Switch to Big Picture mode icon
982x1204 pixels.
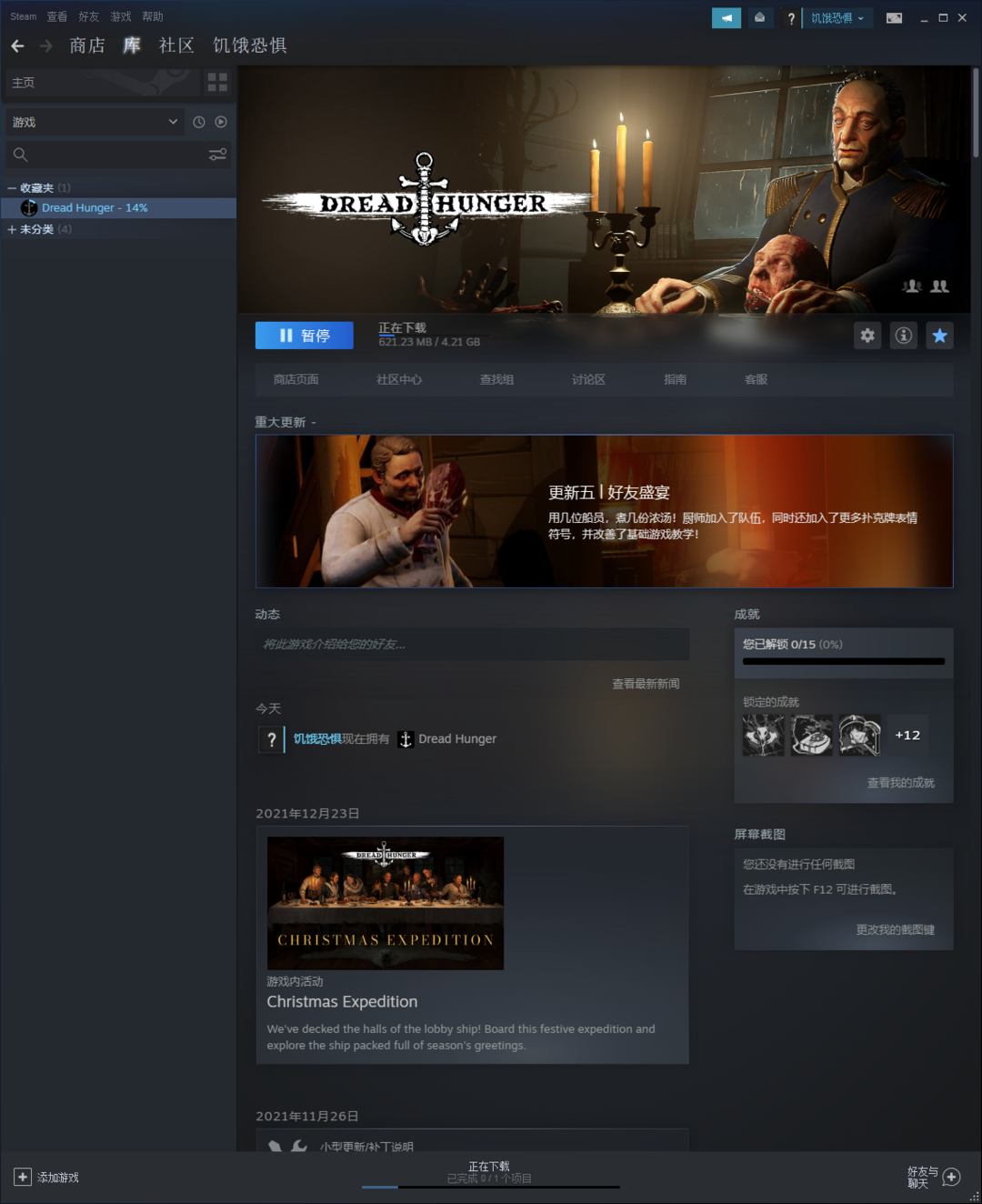click(x=894, y=18)
